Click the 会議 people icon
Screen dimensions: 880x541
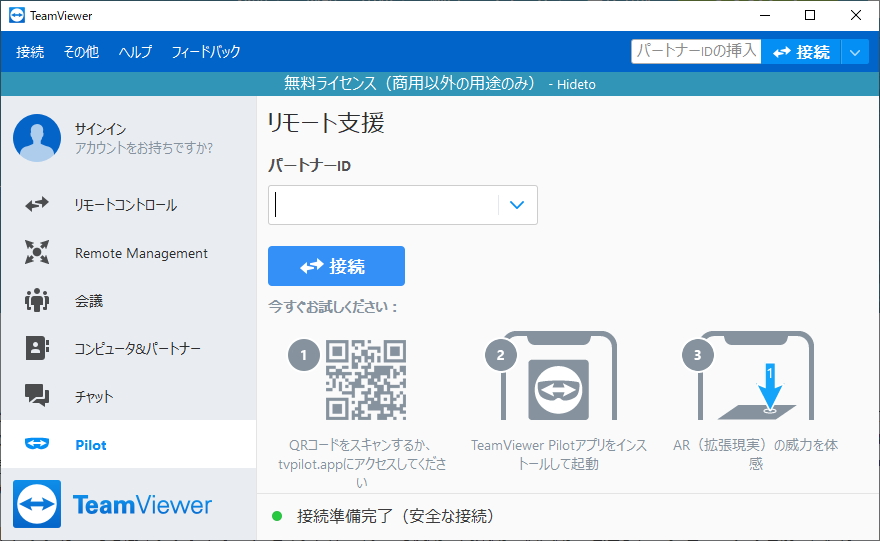point(37,300)
